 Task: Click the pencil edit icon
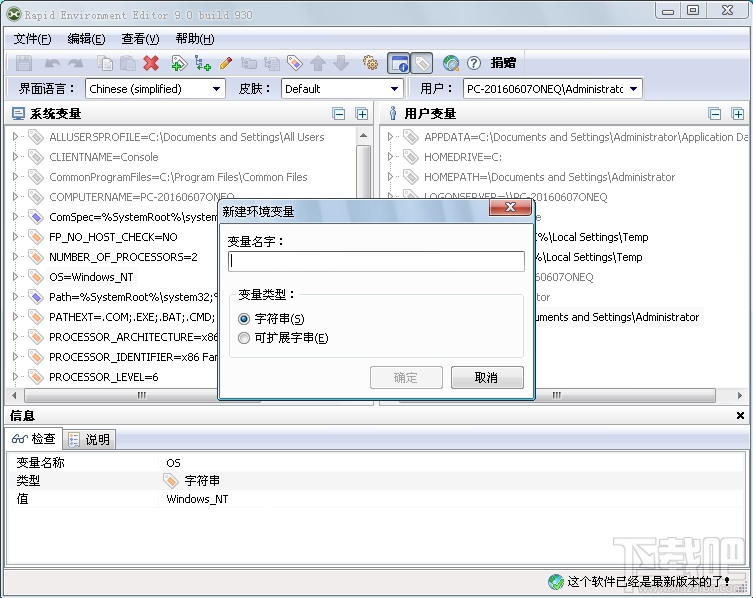(226, 63)
